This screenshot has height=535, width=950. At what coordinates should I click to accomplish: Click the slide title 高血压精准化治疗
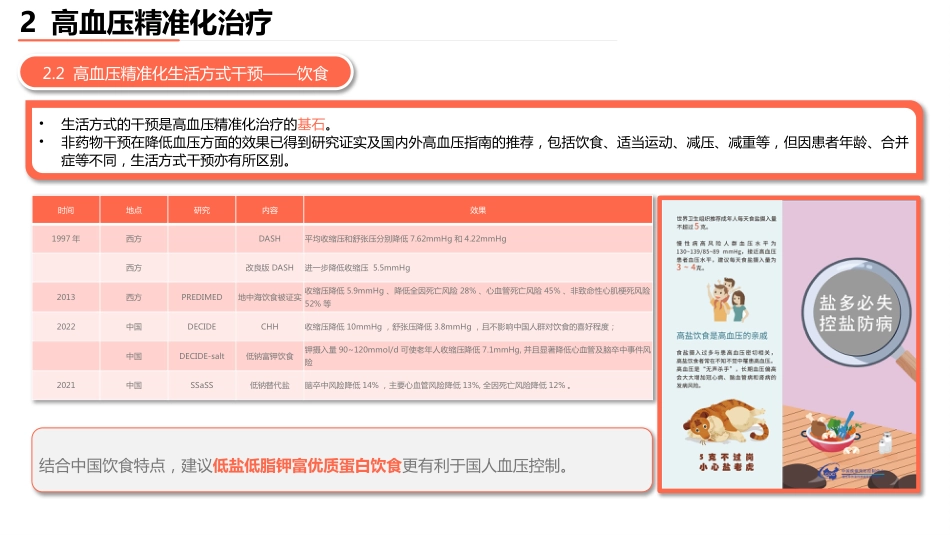(162, 23)
